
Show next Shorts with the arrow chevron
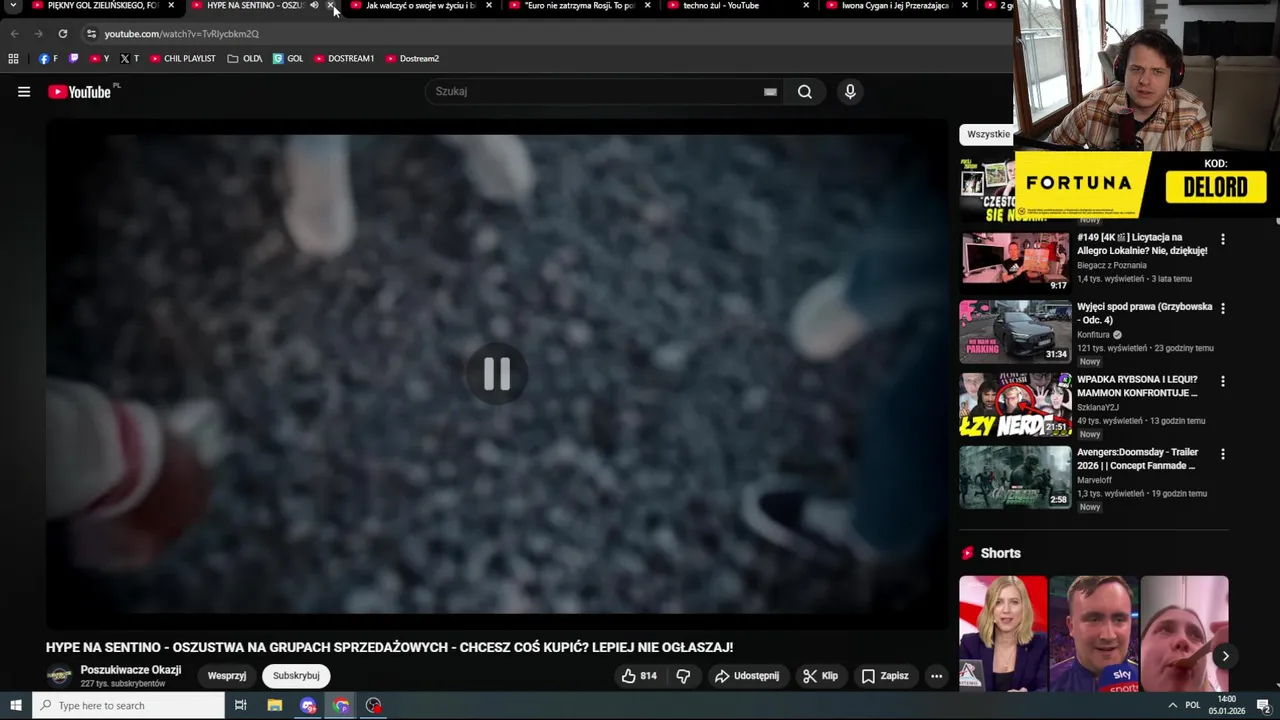(1225, 656)
